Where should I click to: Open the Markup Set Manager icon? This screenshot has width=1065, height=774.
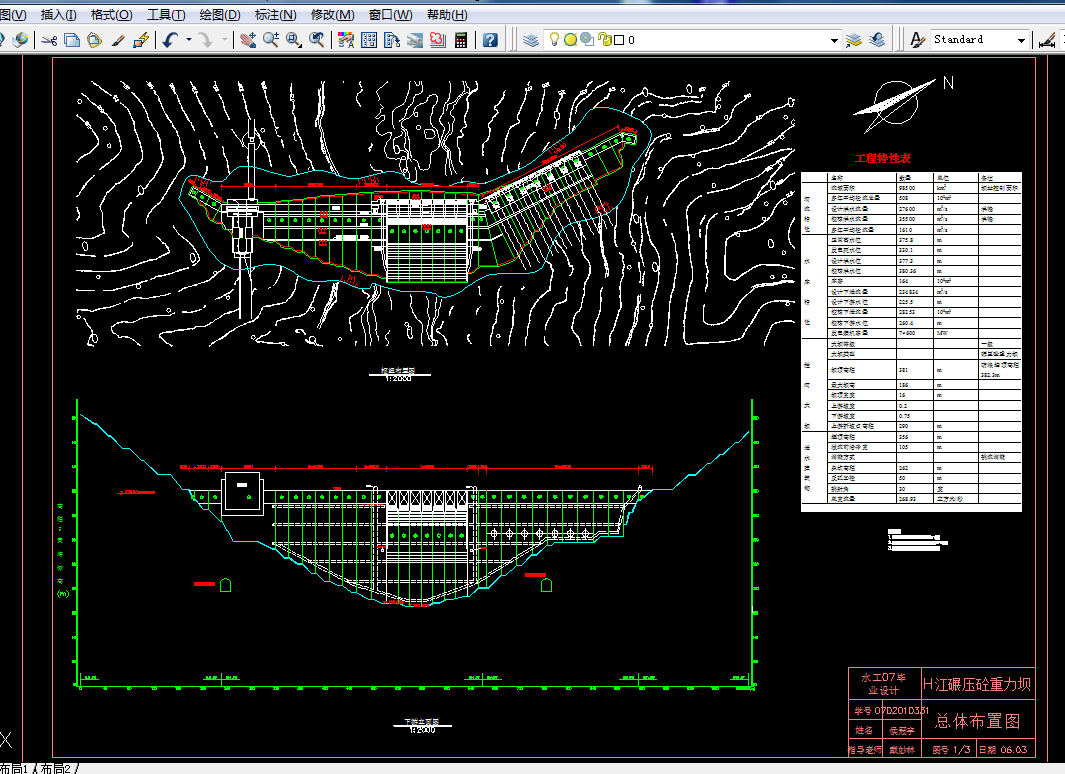coord(438,41)
